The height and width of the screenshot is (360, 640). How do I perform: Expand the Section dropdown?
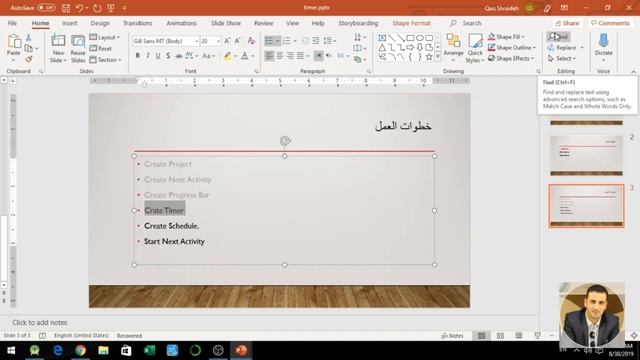point(106,60)
